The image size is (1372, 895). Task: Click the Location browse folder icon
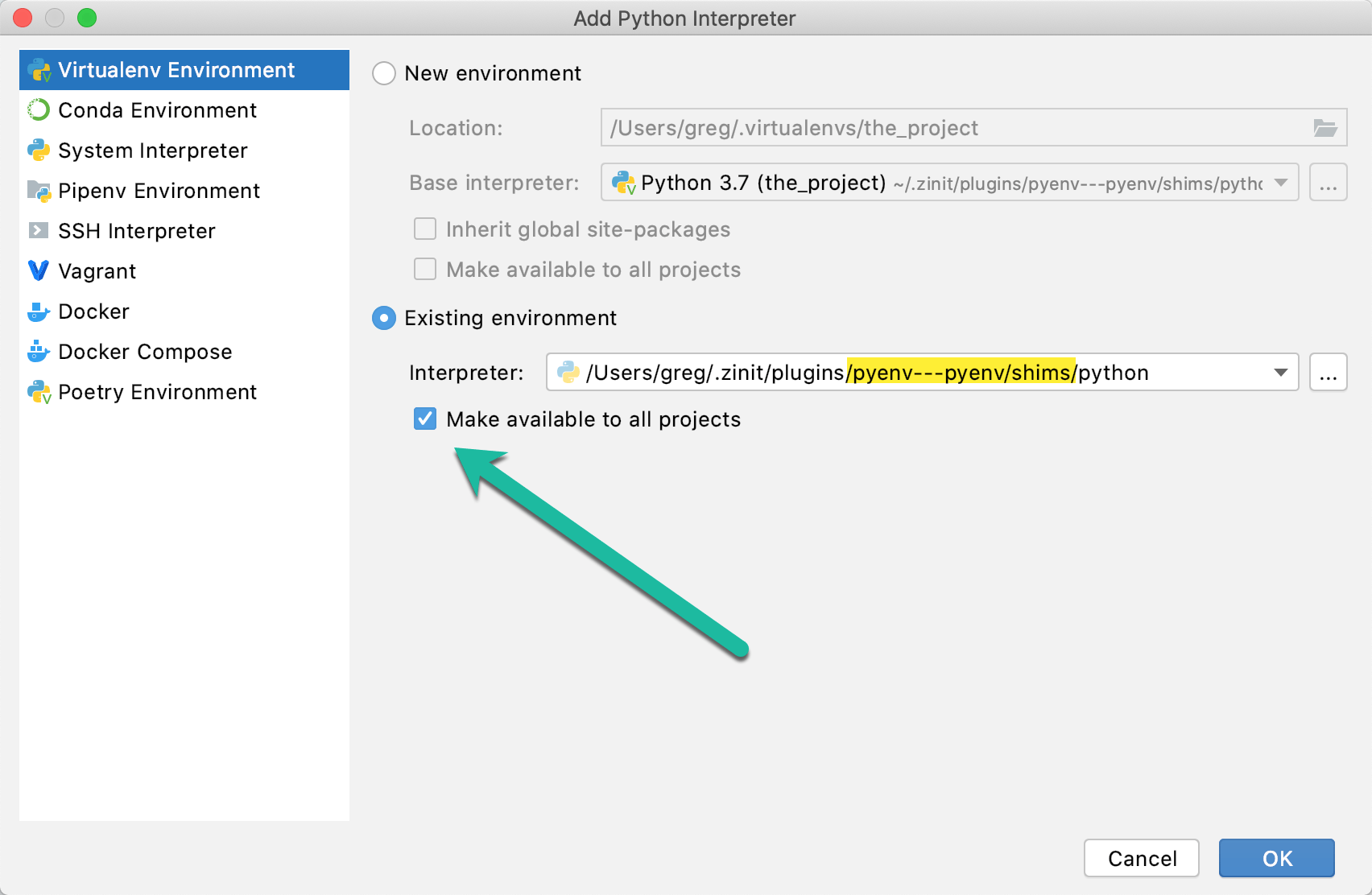click(1324, 128)
